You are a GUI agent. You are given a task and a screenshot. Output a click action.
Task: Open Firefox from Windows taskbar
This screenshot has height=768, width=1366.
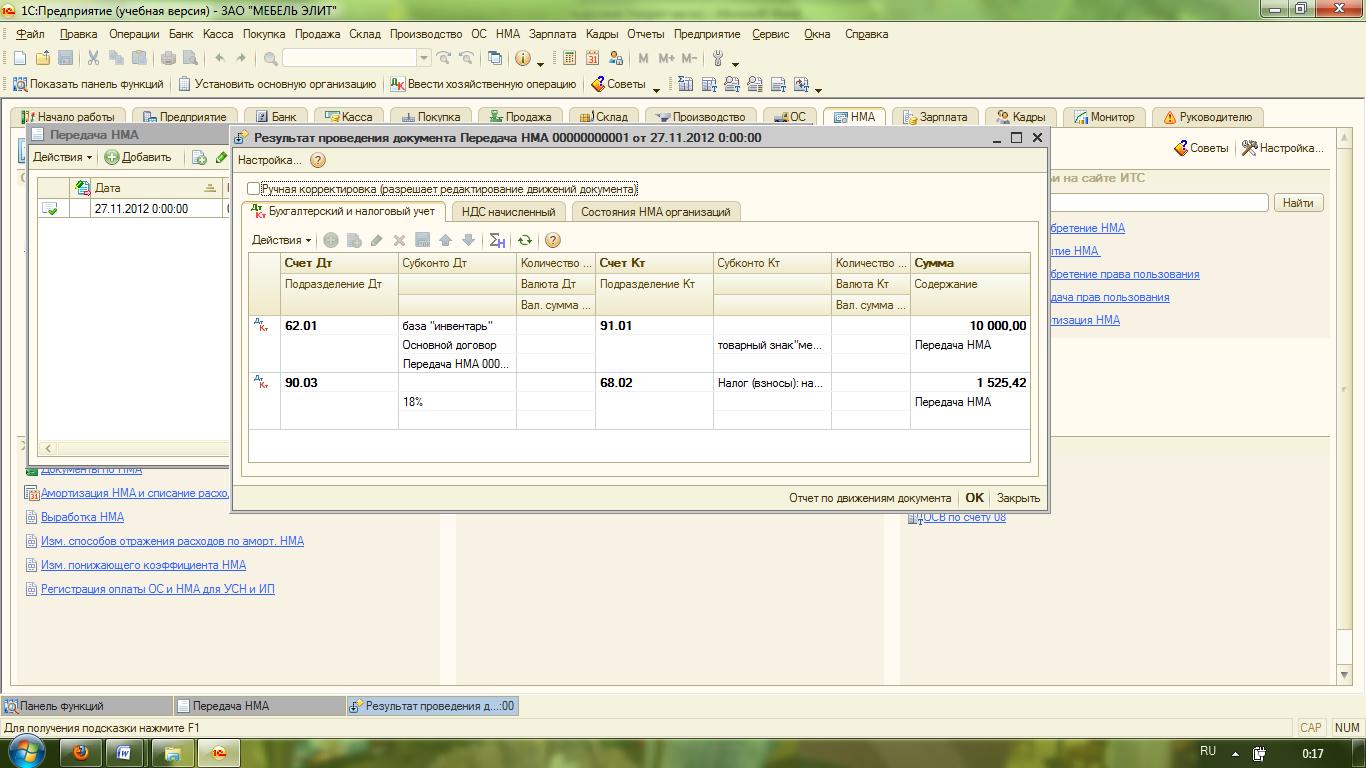(81, 751)
